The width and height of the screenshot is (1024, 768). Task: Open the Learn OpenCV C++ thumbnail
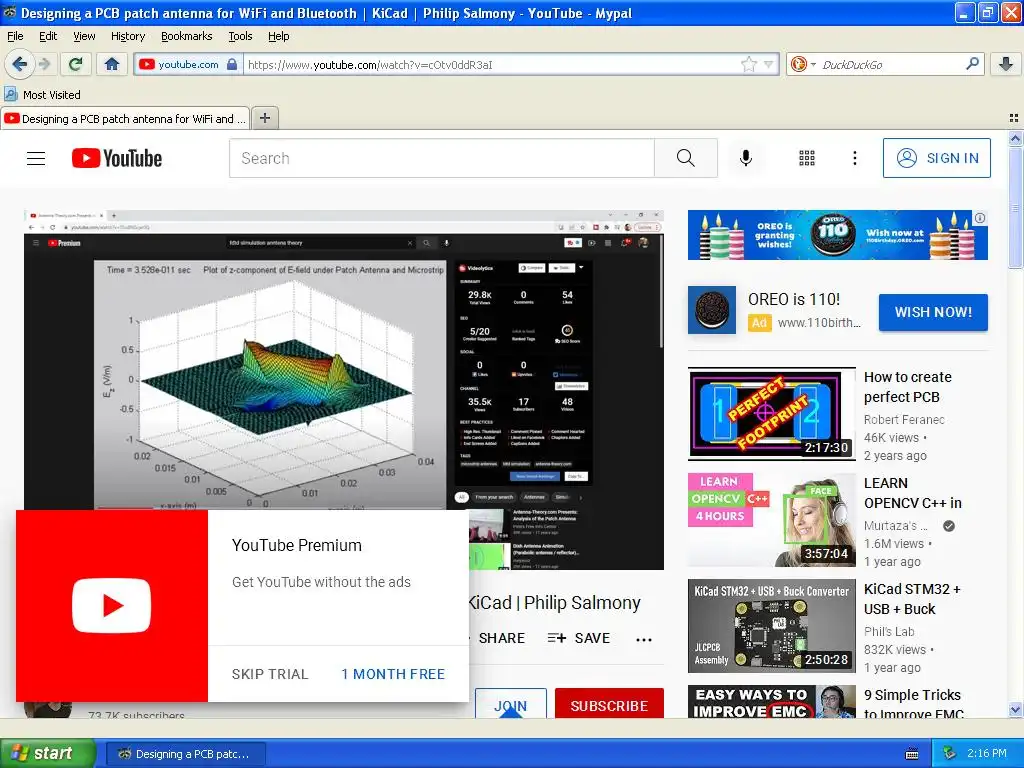[x=771, y=520]
